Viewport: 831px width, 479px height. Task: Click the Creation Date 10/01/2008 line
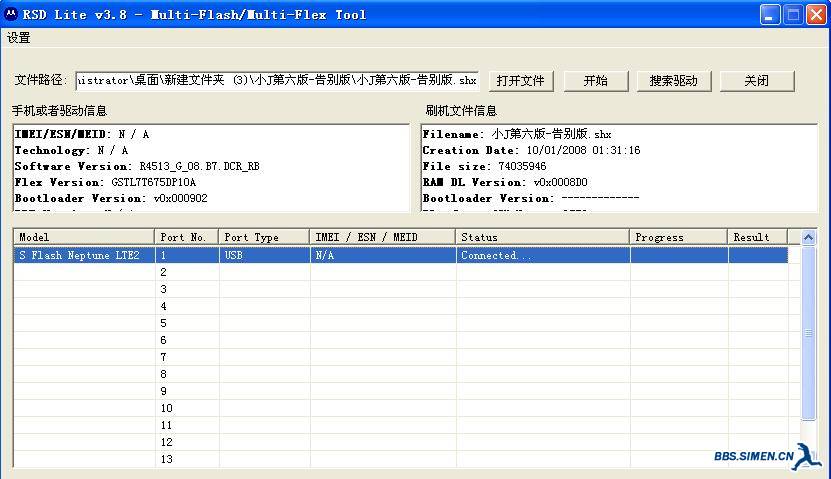[x=532, y=150]
